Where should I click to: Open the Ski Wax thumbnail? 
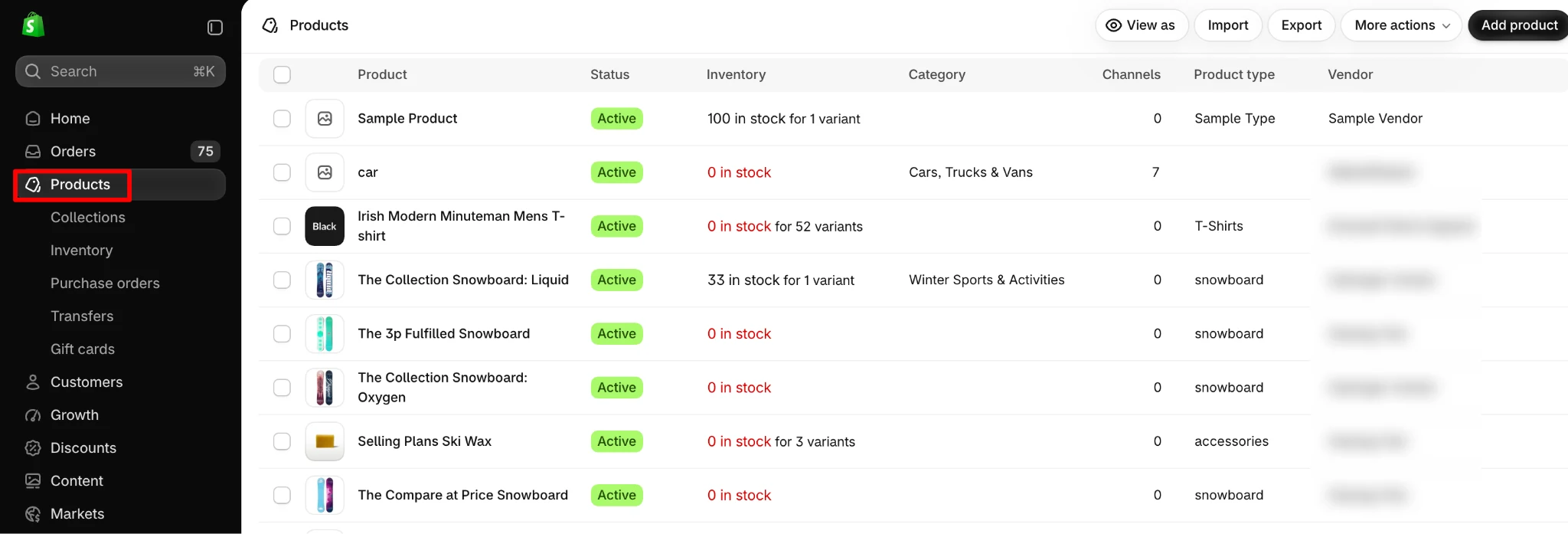tap(325, 441)
